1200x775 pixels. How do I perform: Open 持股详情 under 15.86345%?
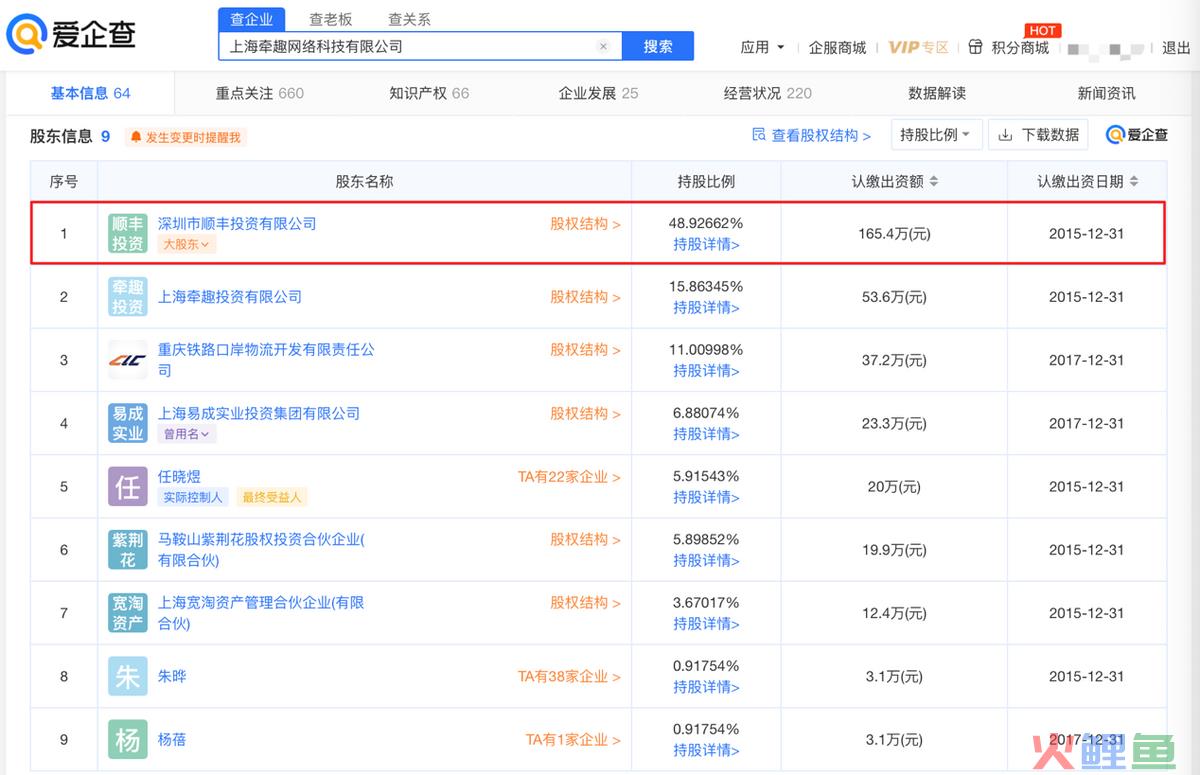(x=706, y=307)
